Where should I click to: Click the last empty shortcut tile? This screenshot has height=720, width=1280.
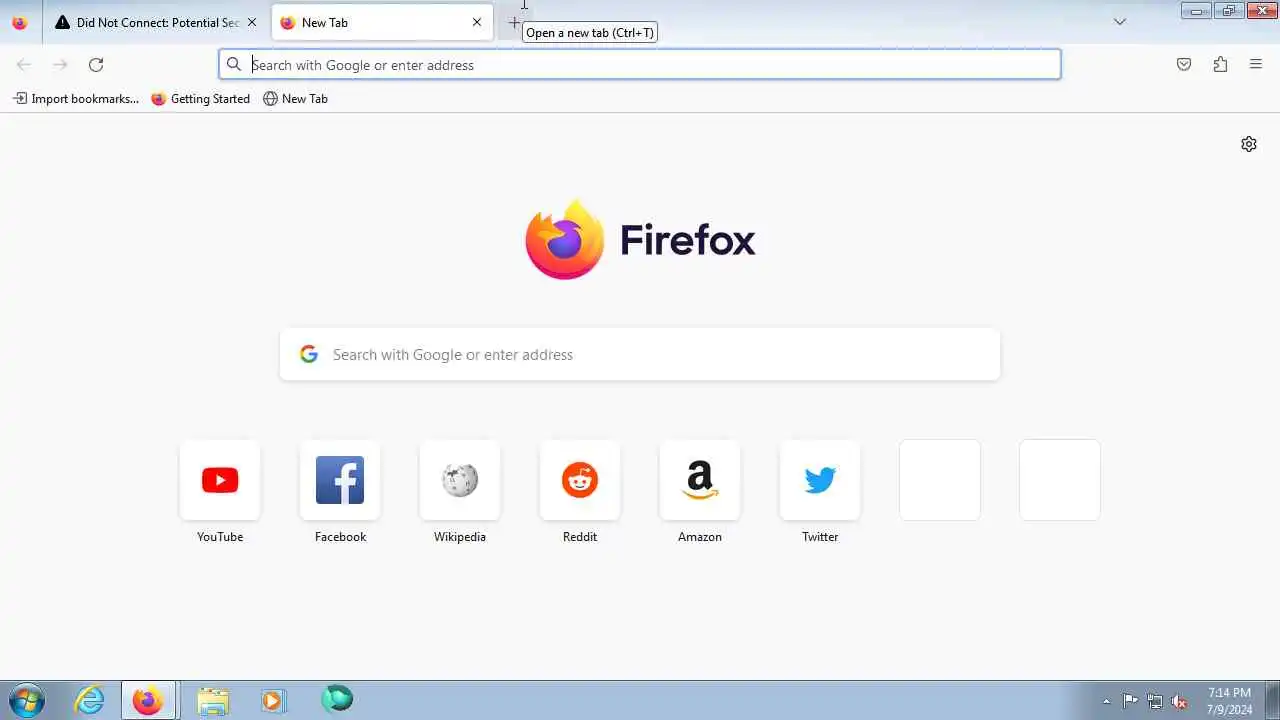click(1060, 480)
